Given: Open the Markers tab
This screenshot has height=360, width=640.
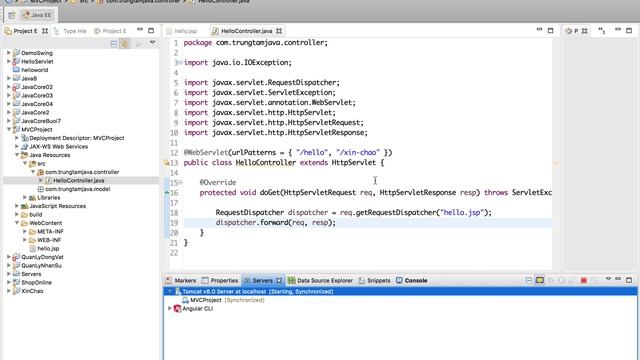Looking at the screenshot, I should tap(181, 280).
